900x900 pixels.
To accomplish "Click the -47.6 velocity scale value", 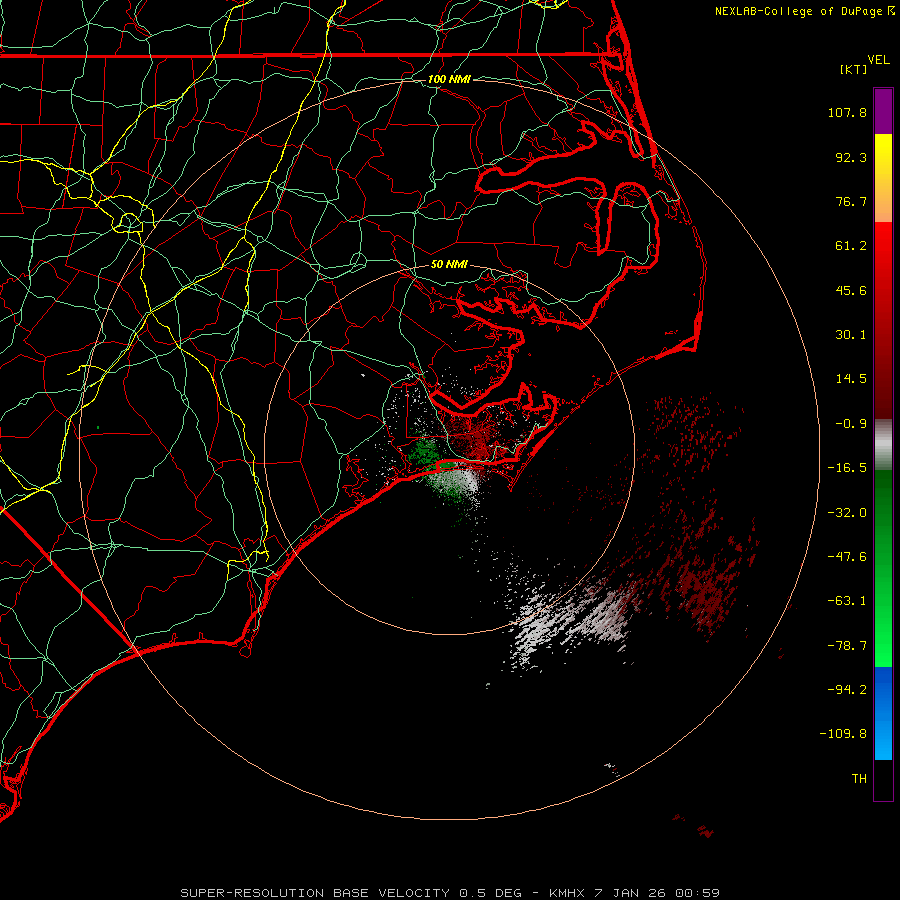I will [847, 557].
